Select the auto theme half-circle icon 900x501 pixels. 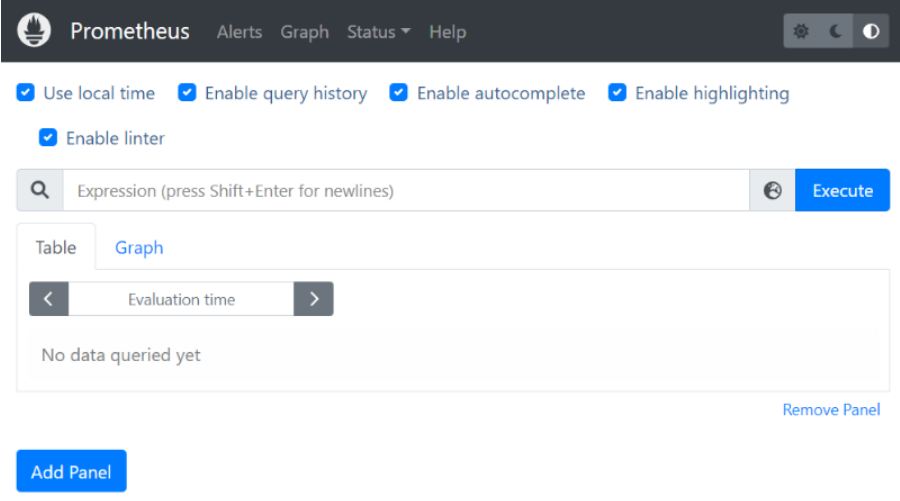pyautogui.click(x=871, y=31)
